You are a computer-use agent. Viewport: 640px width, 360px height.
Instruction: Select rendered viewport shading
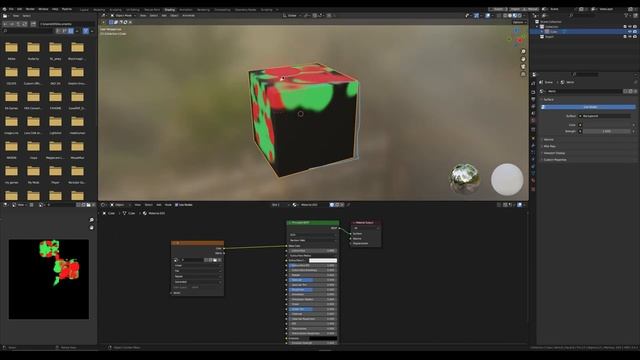pyautogui.click(x=519, y=16)
